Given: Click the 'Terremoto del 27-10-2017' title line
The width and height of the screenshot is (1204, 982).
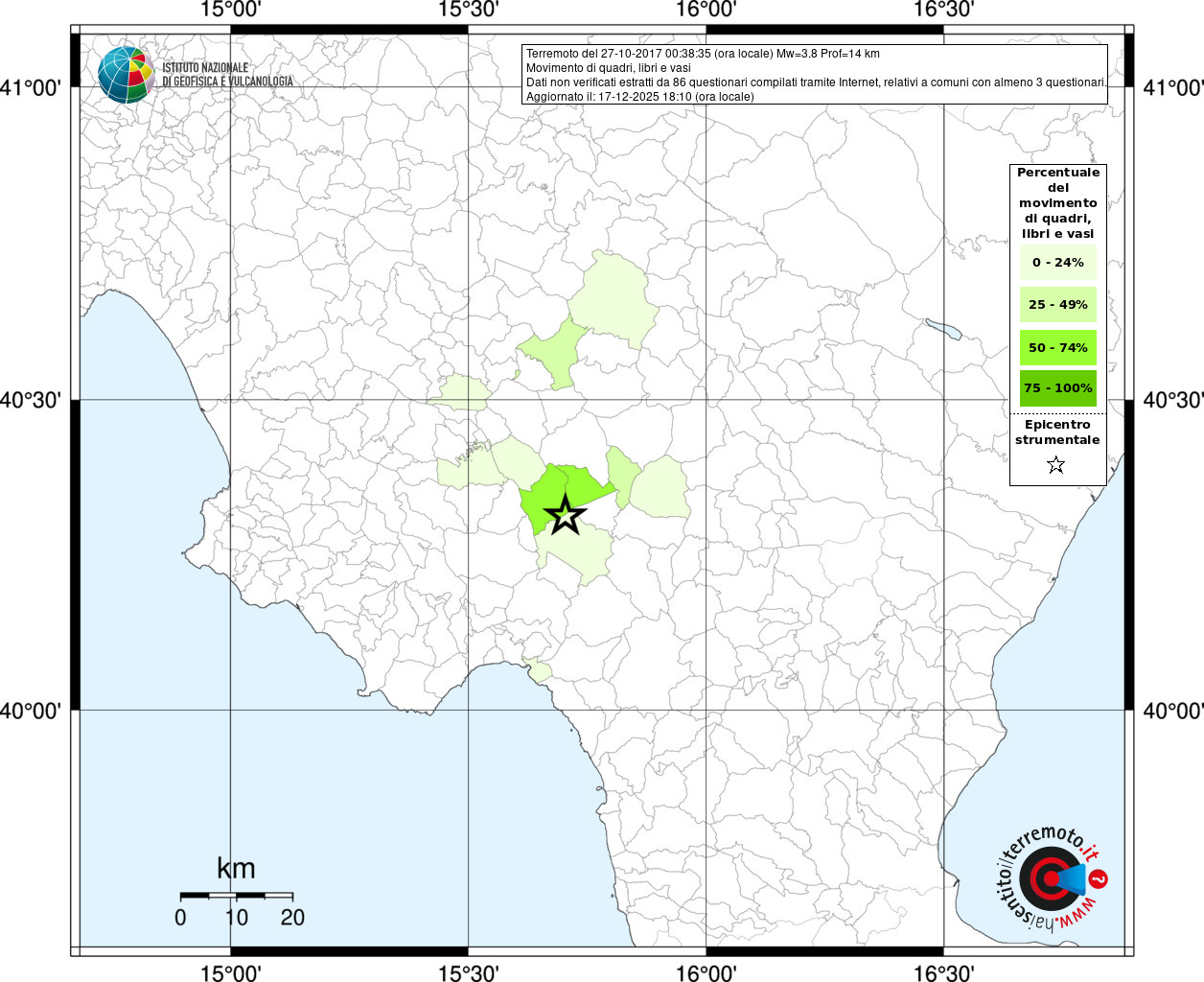Looking at the screenshot, I should coord(703,54).
